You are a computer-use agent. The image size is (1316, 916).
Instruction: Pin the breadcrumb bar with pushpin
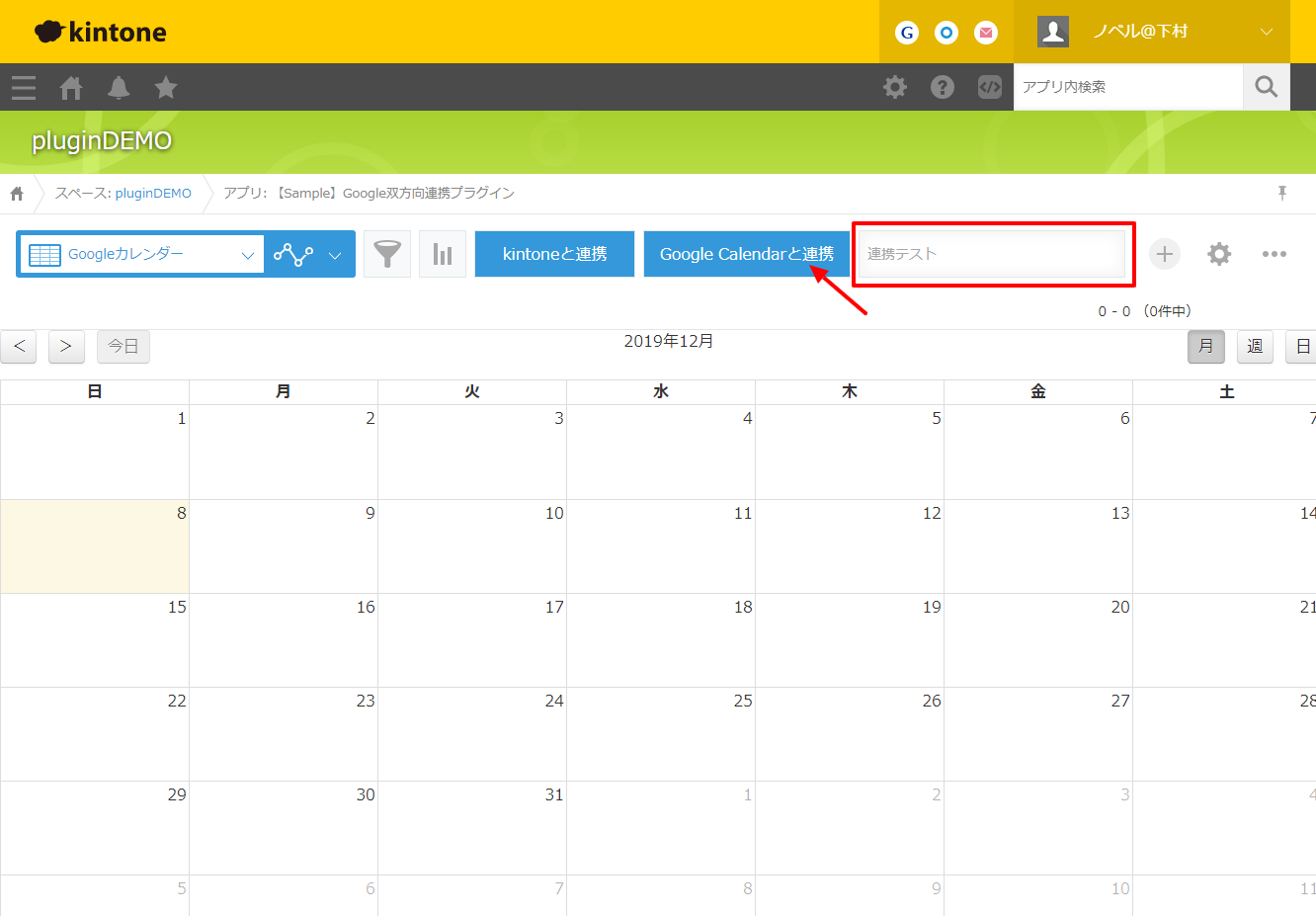(1282, 193)
